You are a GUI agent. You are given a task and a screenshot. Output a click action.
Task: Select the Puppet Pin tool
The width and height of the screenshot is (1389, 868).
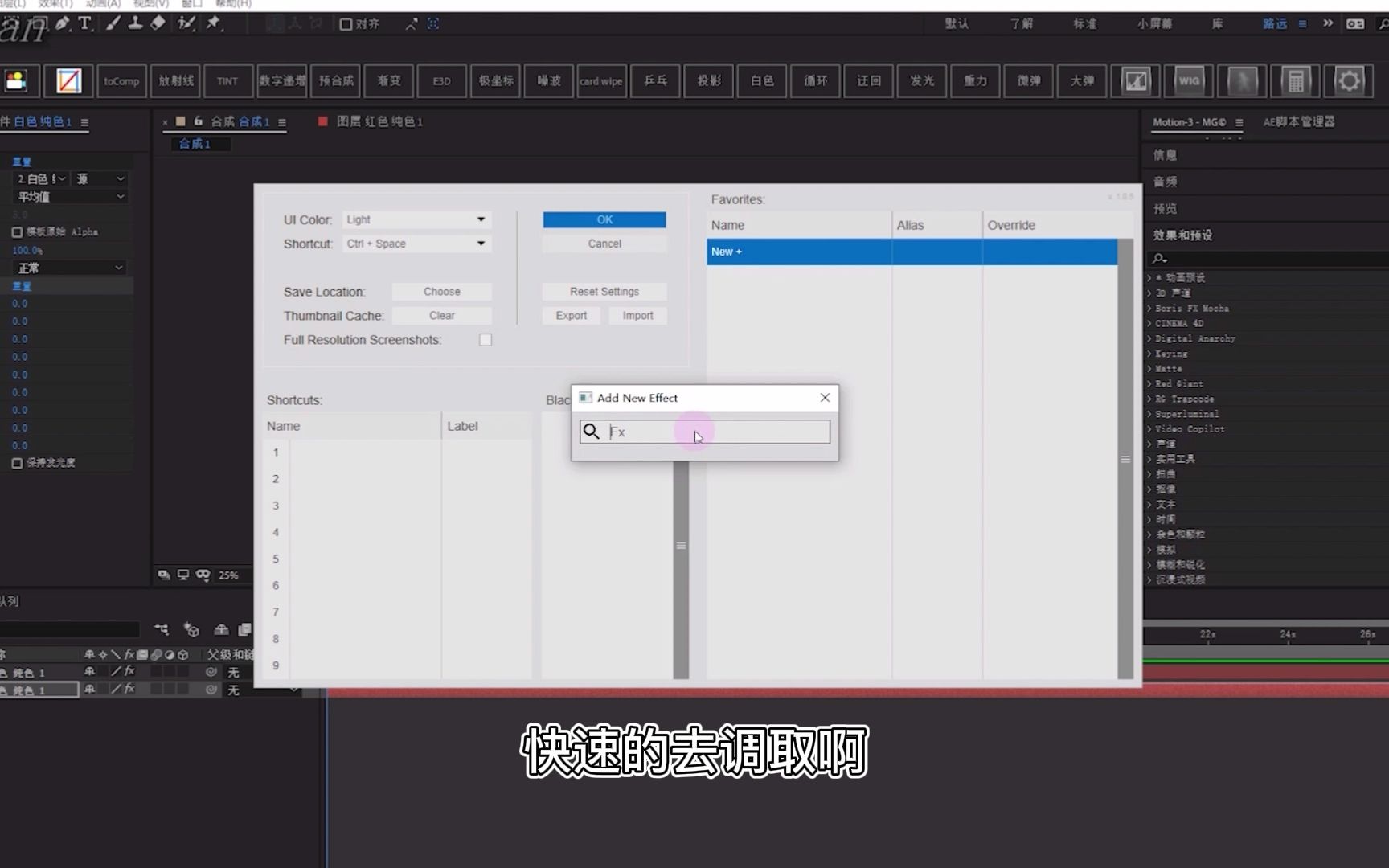214,23
